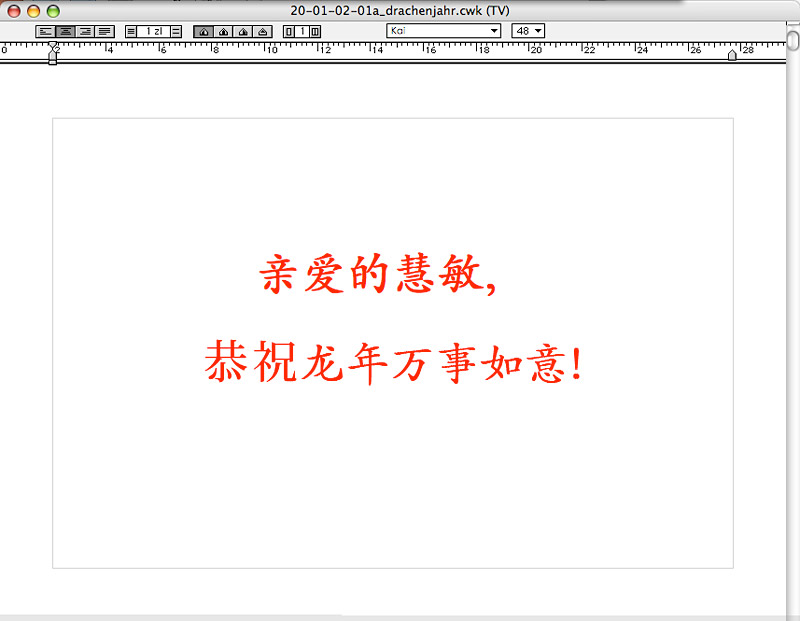Increase line spacing
The height and width of the screenshot is (621, 800).
point(176,32)
